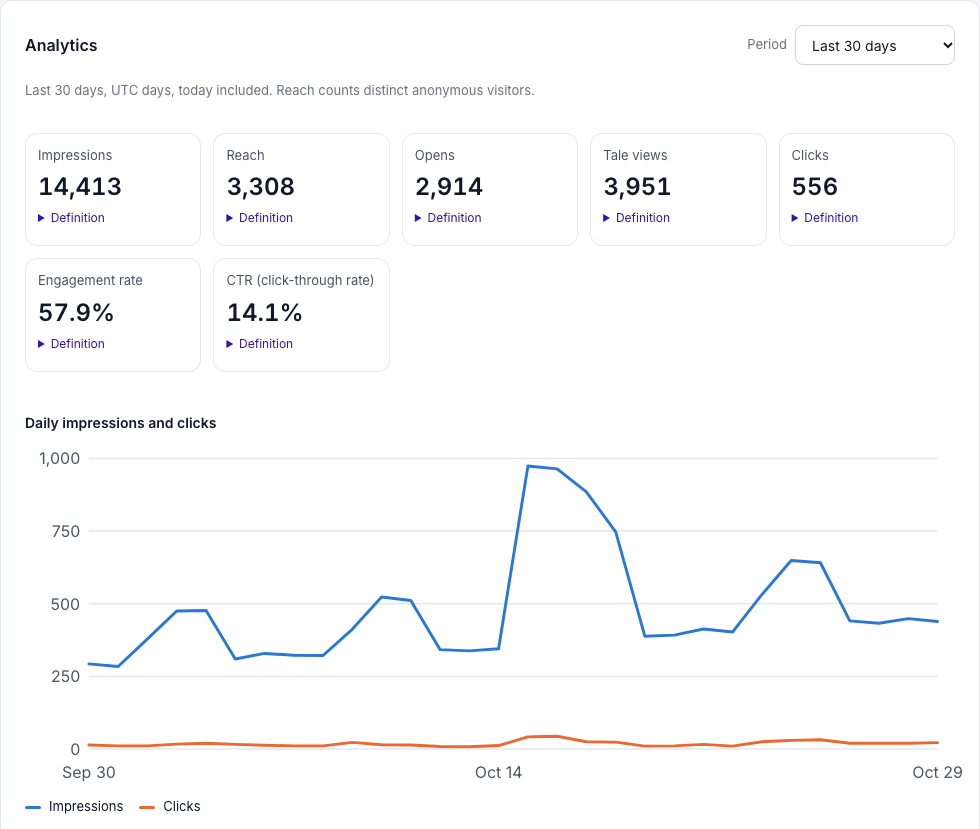This screenshot has width=980, height=829.
Task: Open the Period dropdown showing Last 30 days
Action: 874,45
